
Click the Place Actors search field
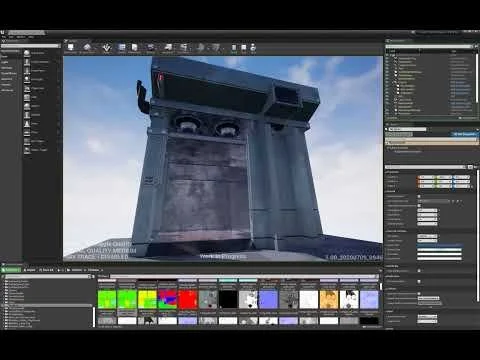pyautogui.click(x=30, y=46)
